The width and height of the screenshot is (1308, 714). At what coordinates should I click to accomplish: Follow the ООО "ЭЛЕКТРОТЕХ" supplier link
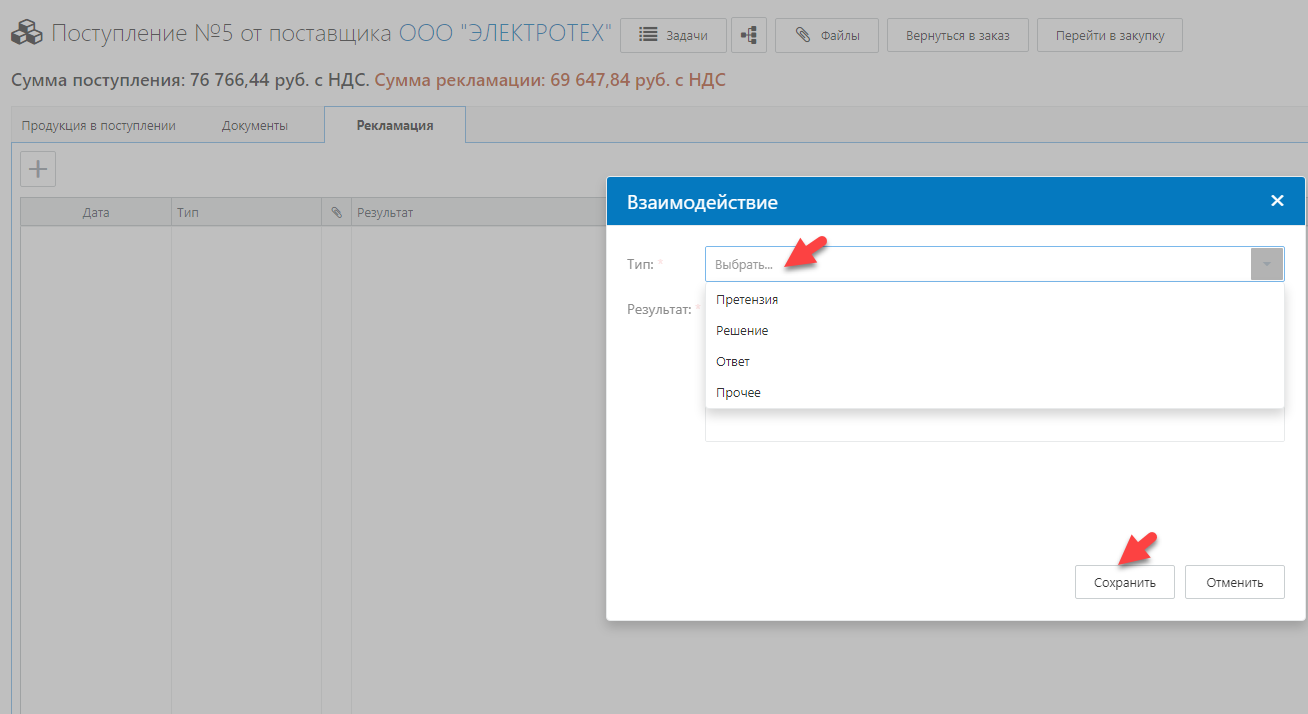click(x=505, y=34)
